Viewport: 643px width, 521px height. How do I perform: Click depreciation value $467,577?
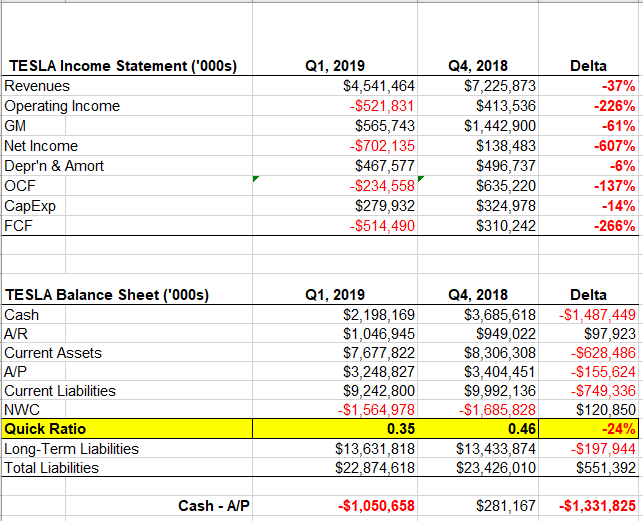[385, 166]
